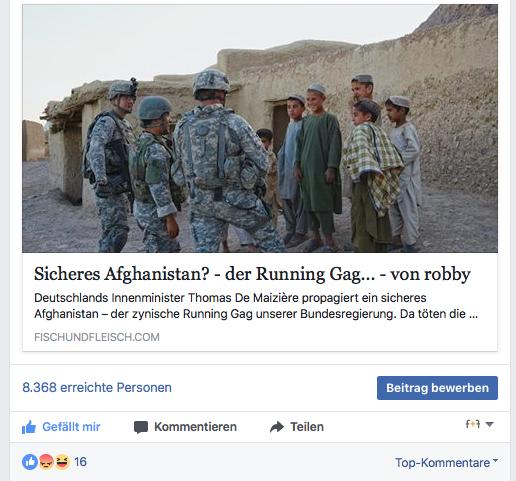Image resolution: width=516 pixels, height=481 pixels.
Task: Click the share arrow icon
Action: [x=277, y=427]
